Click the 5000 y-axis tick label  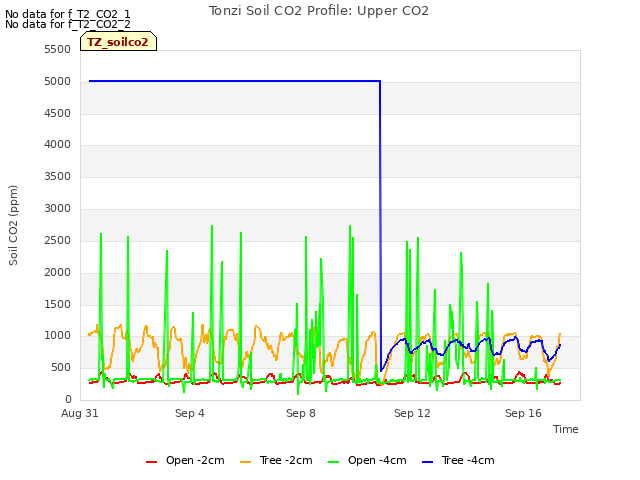click(58, 81)
